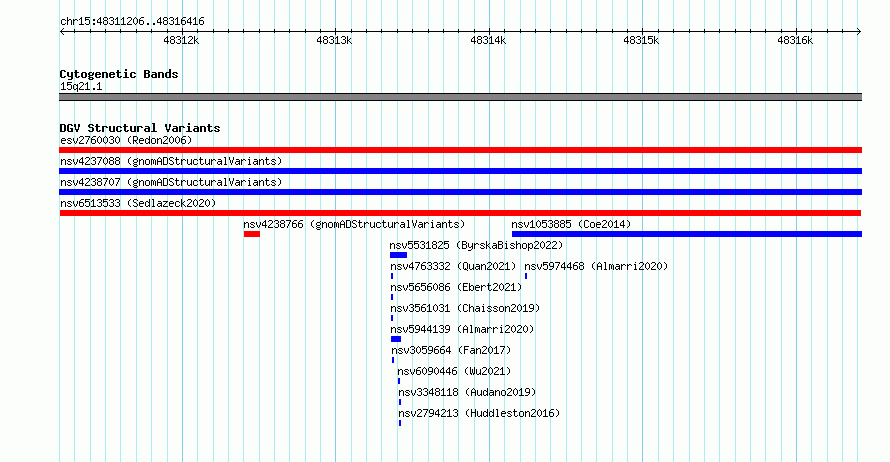Open variant nsv4238707 (gnomADStructuralVariants) label
Viewport: 890px width, 462px height.
pos(171,182)
